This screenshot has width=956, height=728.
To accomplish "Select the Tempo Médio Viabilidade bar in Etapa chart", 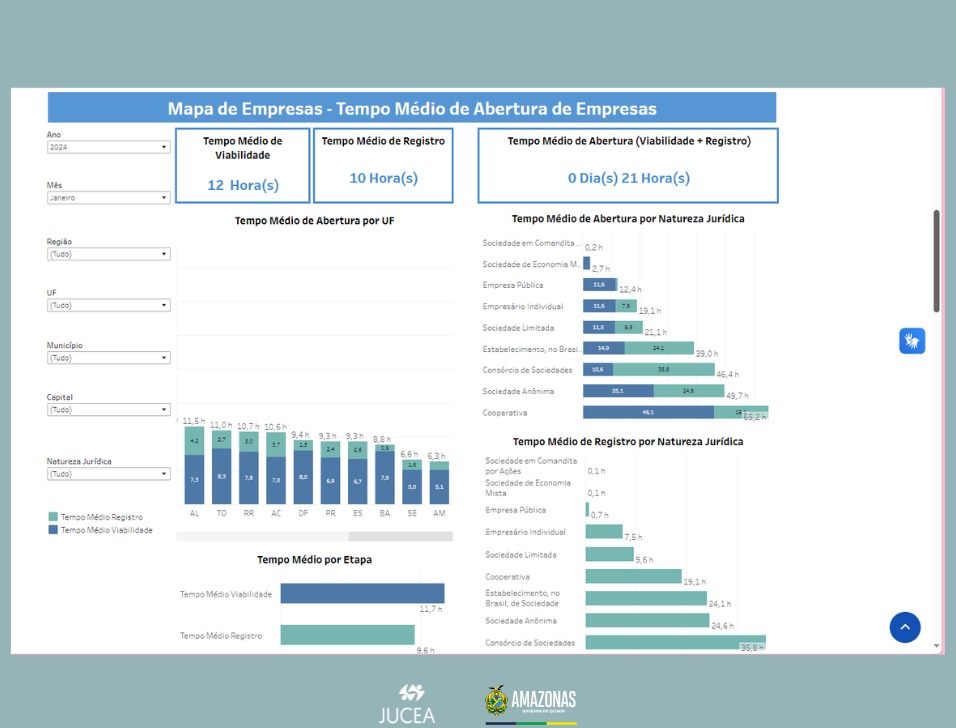I will (x=362, y=594).
